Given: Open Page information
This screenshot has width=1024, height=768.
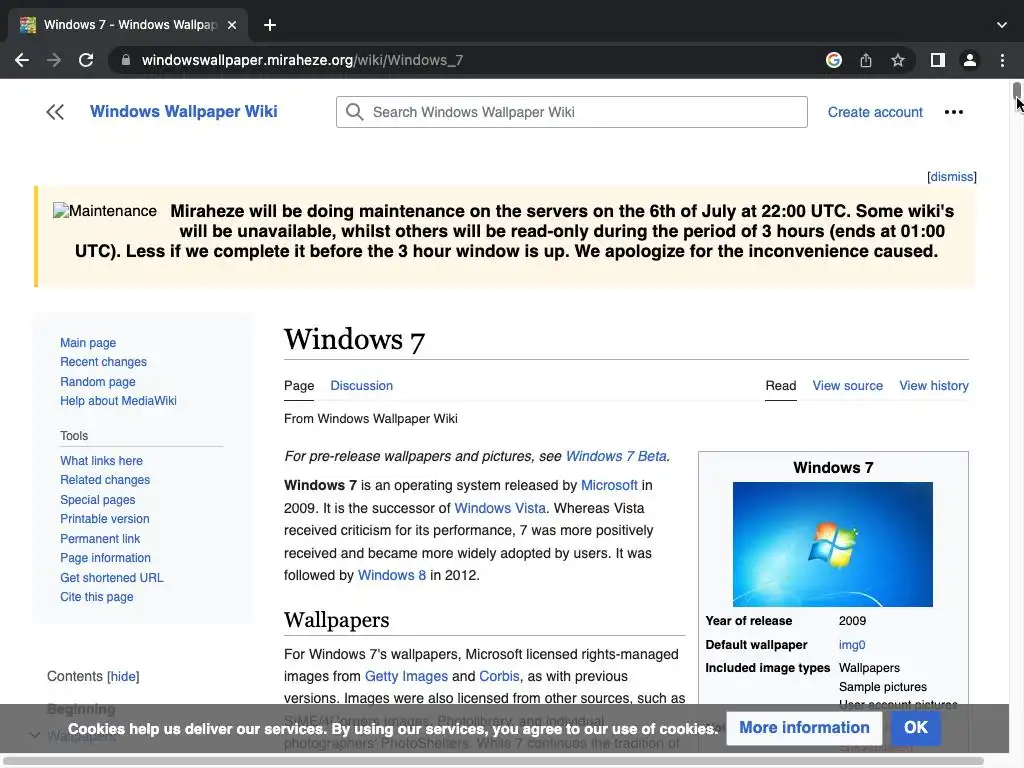Looking at the screenshot, I should coord(105,558).
